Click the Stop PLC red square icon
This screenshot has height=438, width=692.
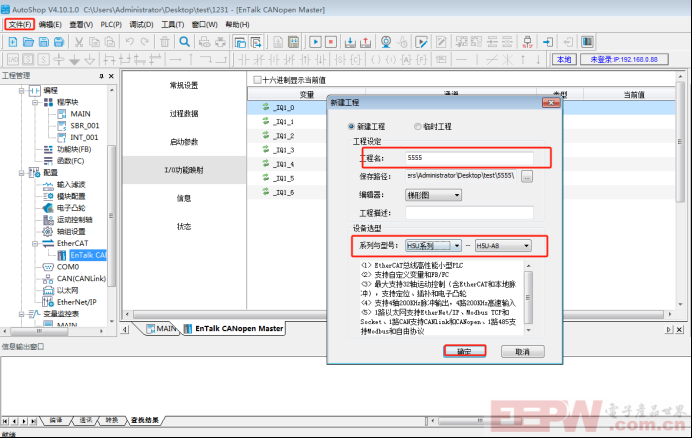tap(331, 42)
